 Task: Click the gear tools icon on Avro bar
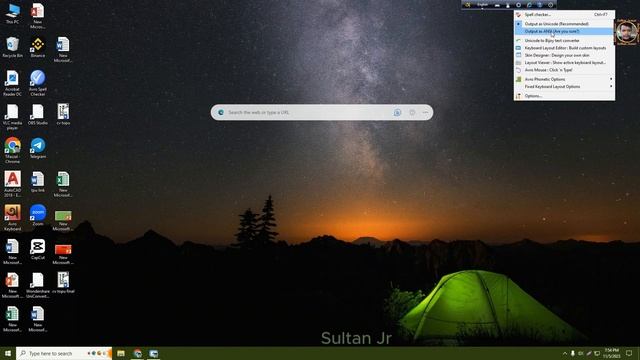coord(518,5)
